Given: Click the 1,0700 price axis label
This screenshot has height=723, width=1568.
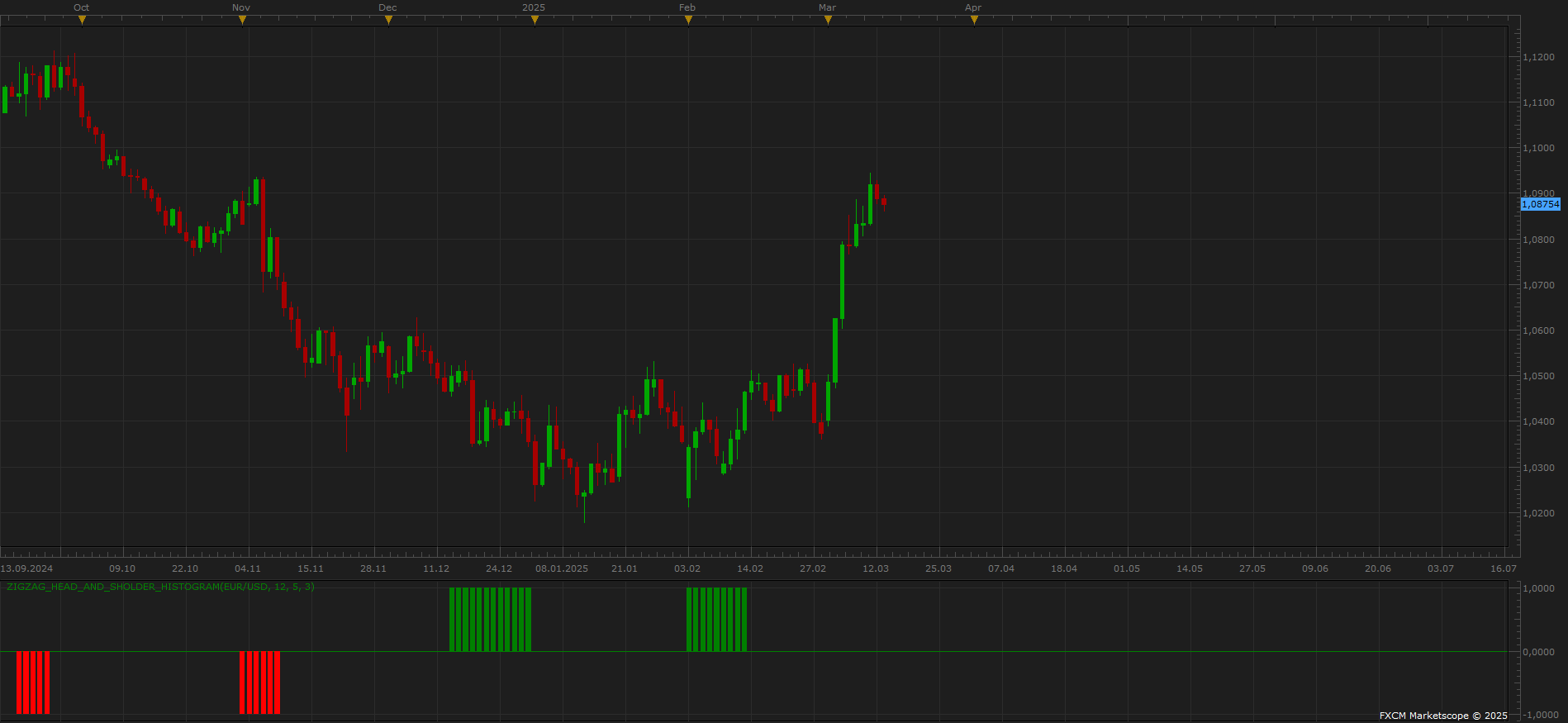Looking at the screenshot, I should pos(1538,285).
